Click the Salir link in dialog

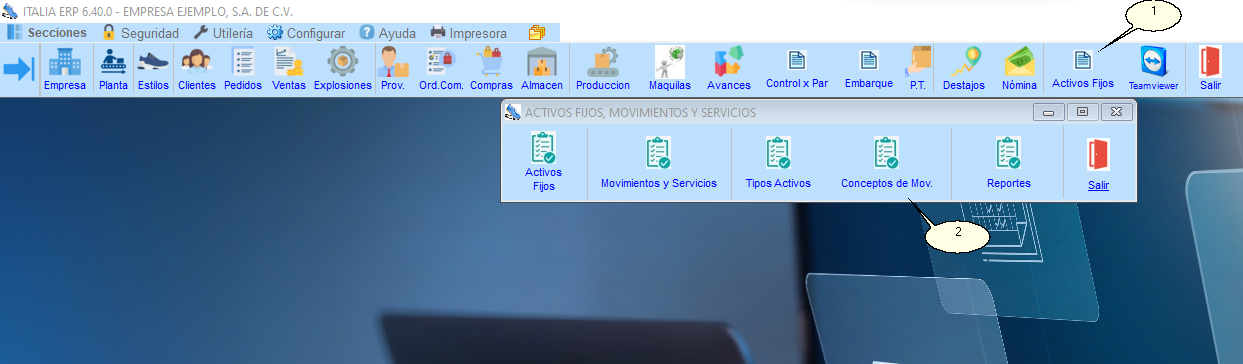click(1098, 185)
